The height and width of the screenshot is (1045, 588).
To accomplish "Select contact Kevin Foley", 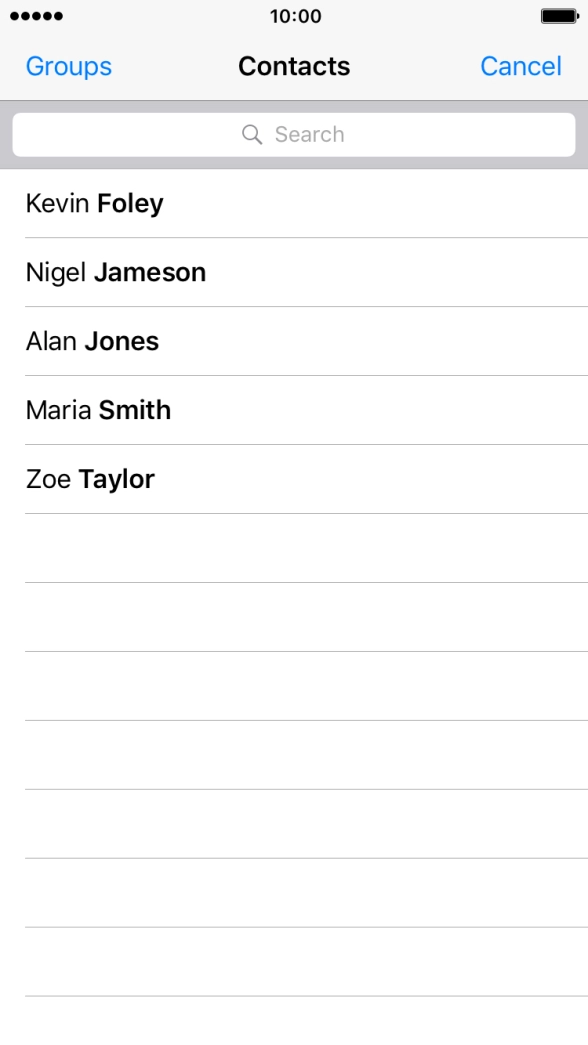I will [294, 203].
